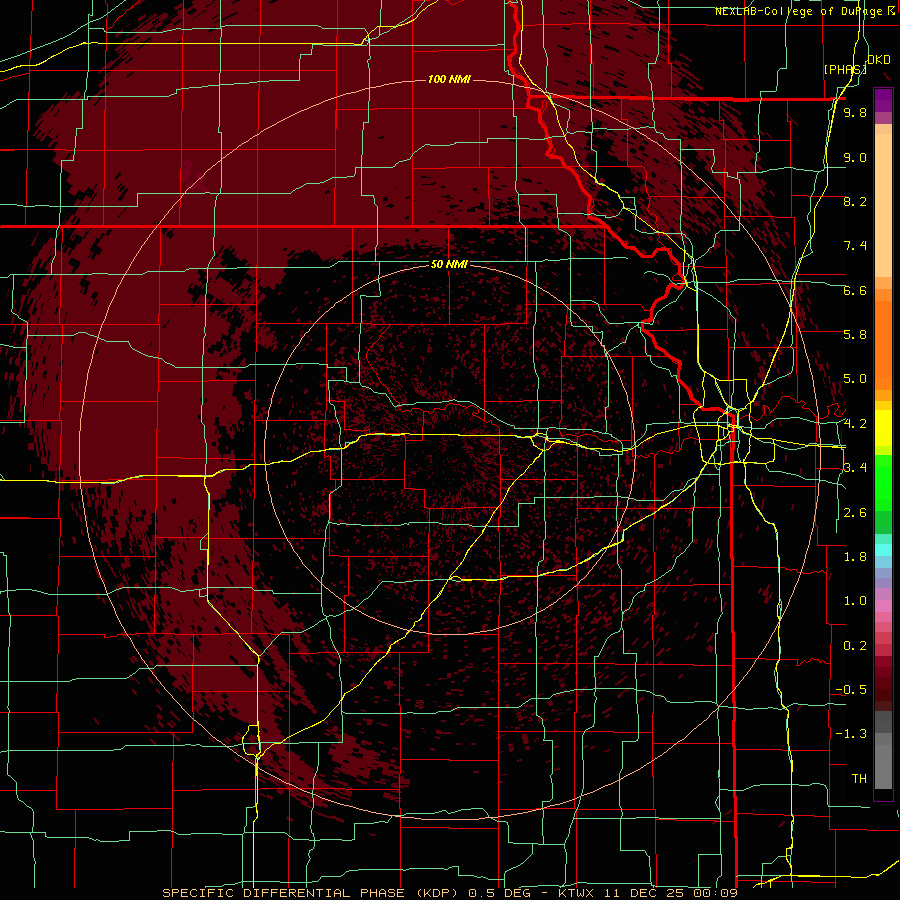Click the SPECIFIC DIFFERENTIAL PHASE (KDP) caption text
The image size is (900, 900).
tap(312, 893)
